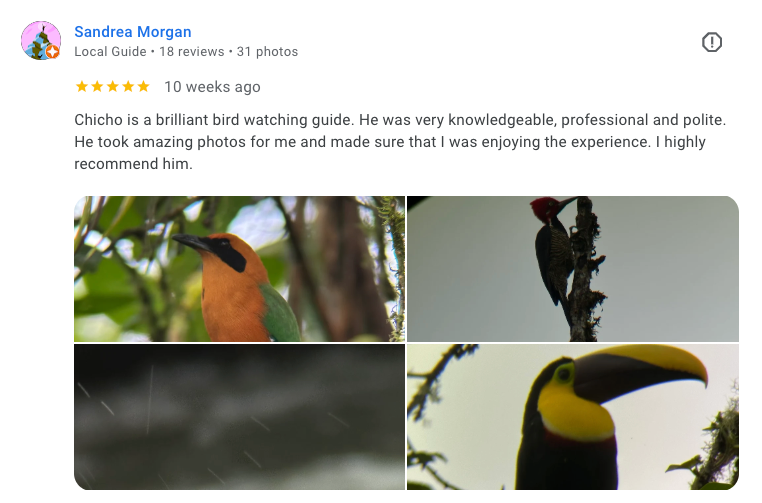Click the orange Local Guide badge on avatar
The height and width of the screenshot is (503, 762).
[53, 52]
